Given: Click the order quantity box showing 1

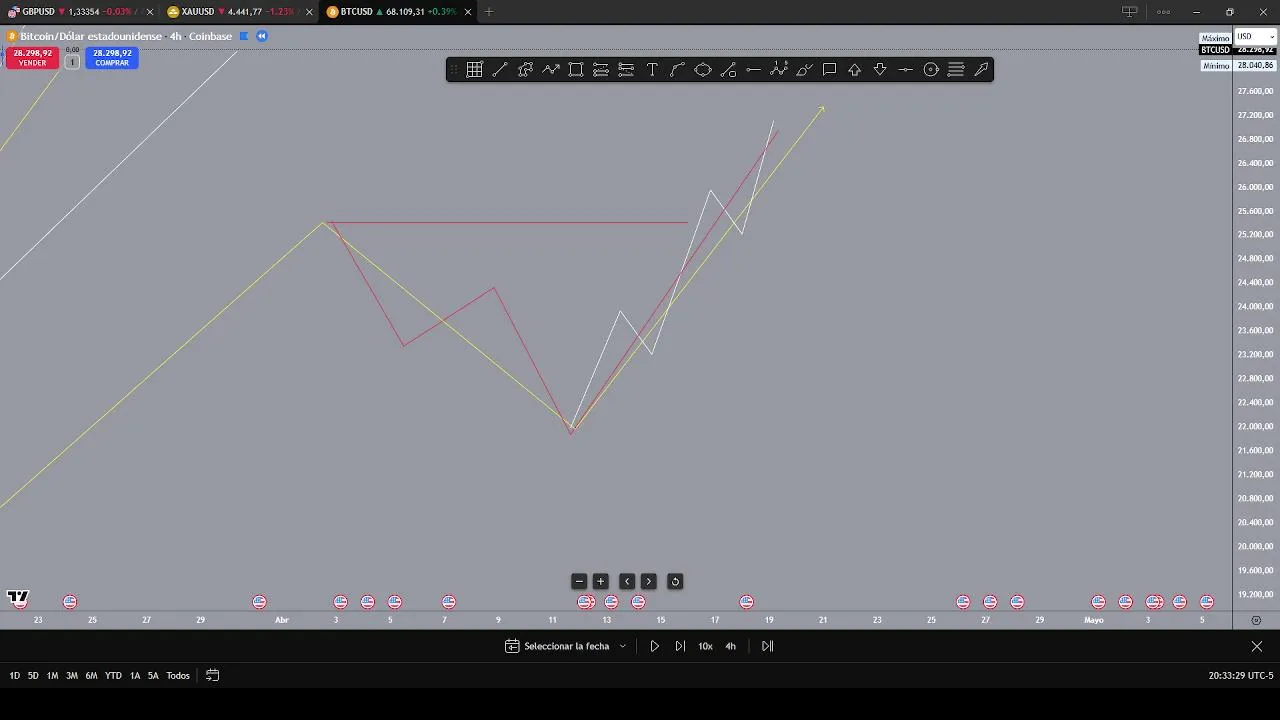Looking at the screenshot, I should pos(72,62).
